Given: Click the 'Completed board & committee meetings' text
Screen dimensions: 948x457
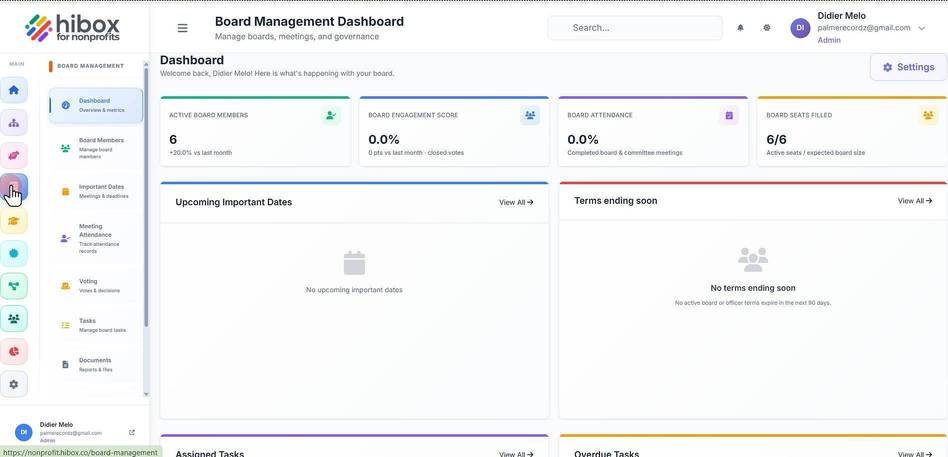Looking at the screenshot, I should pos(625,153).
